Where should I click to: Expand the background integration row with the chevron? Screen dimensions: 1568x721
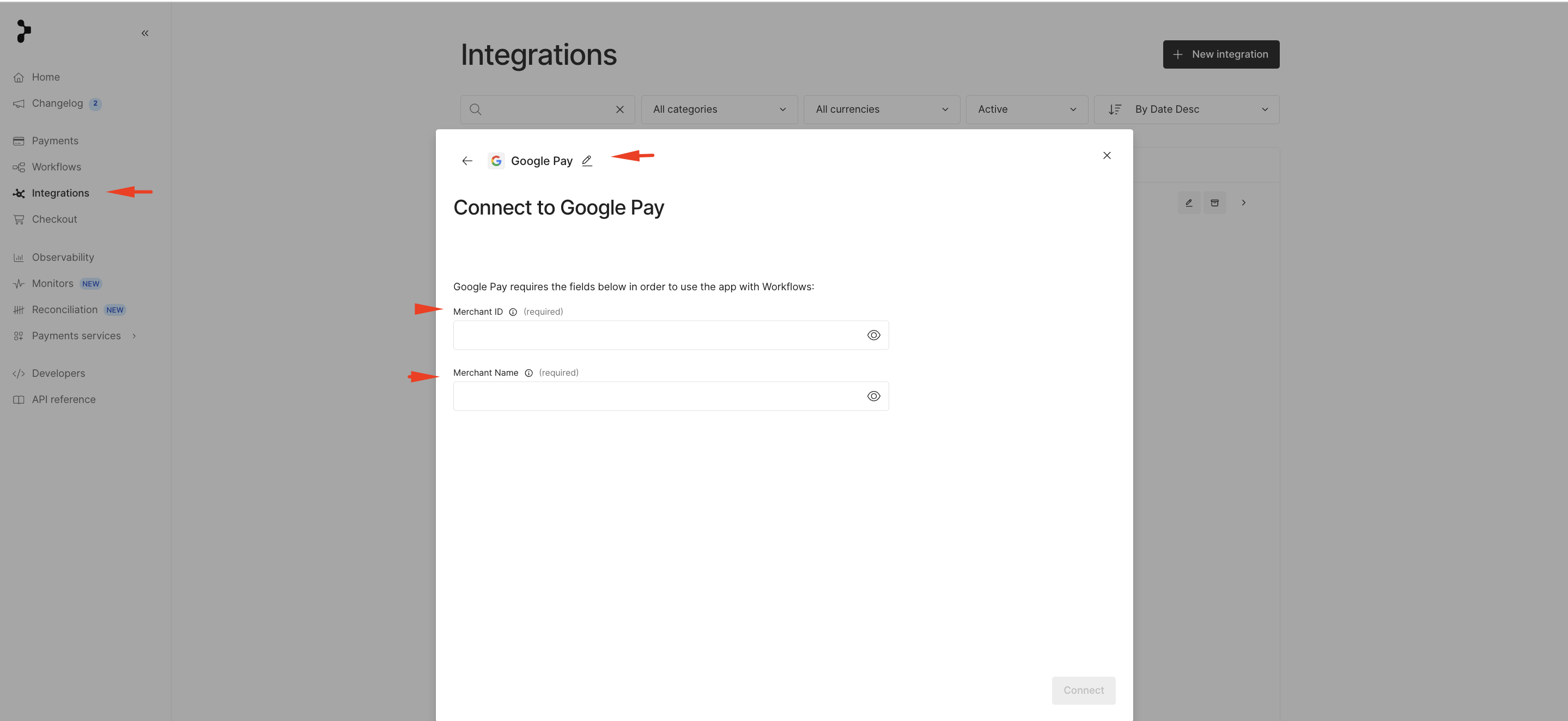pos(1244,203)
